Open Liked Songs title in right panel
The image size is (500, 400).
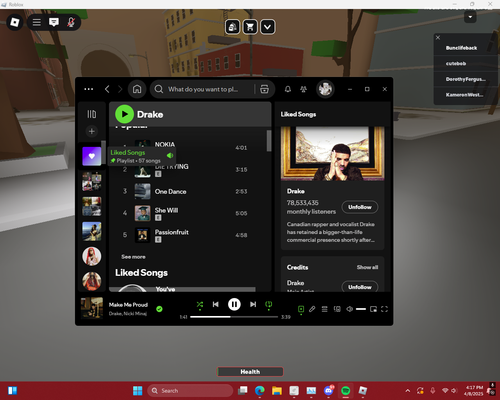coord(298,114)
